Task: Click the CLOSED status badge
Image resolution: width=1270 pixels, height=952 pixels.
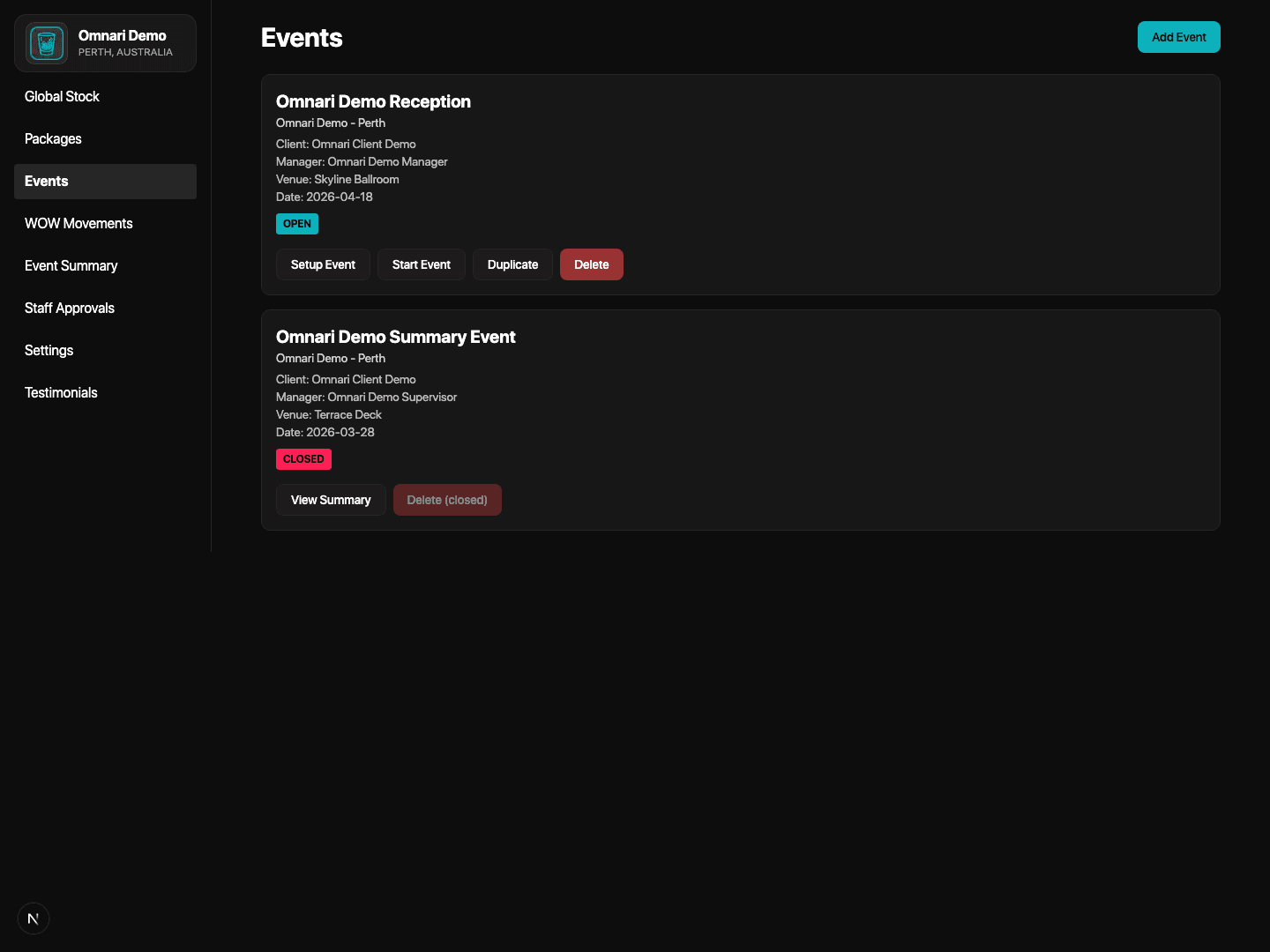Action: point(303,459)
